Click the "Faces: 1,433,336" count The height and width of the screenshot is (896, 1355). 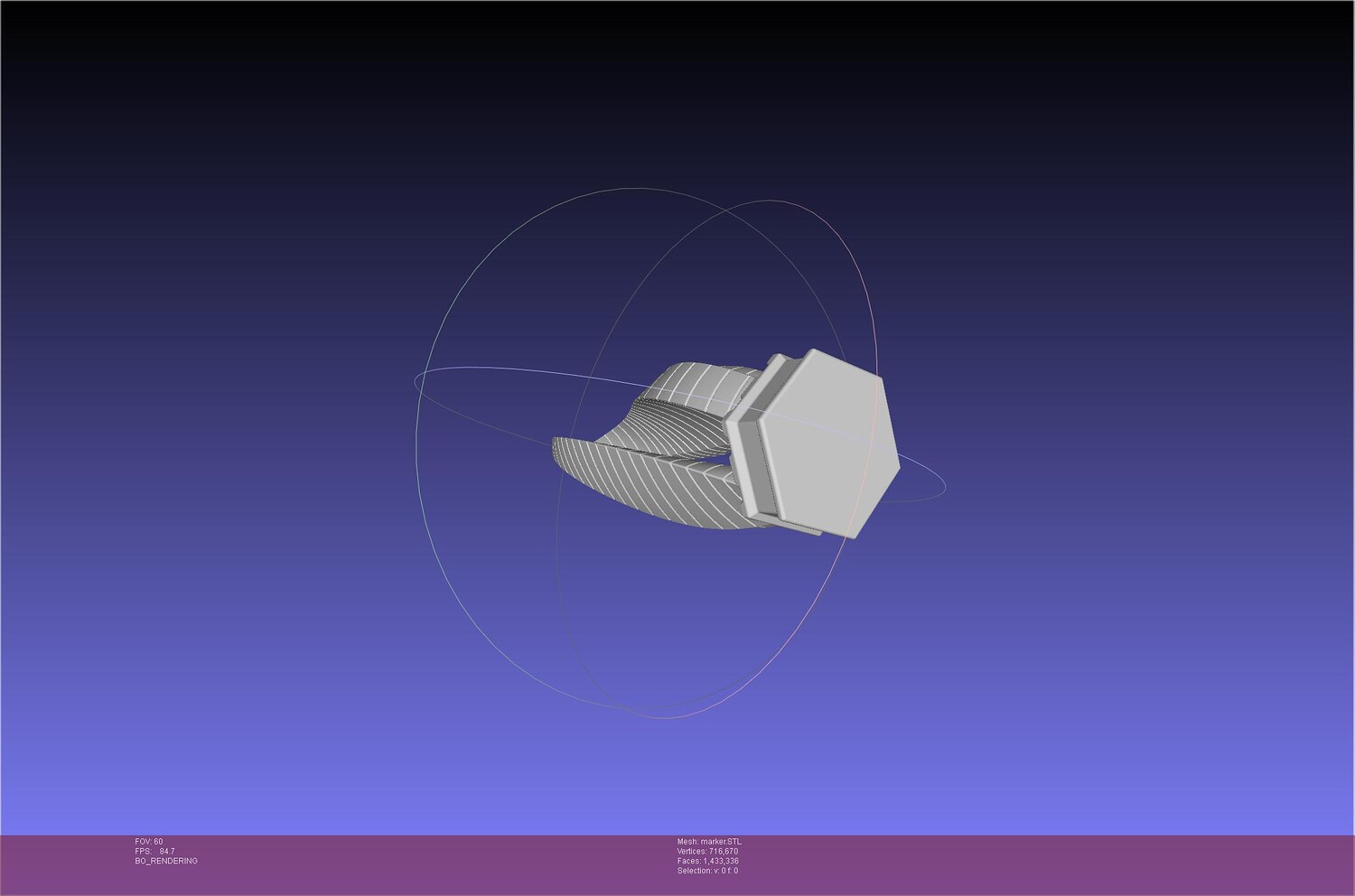[707, 861]
